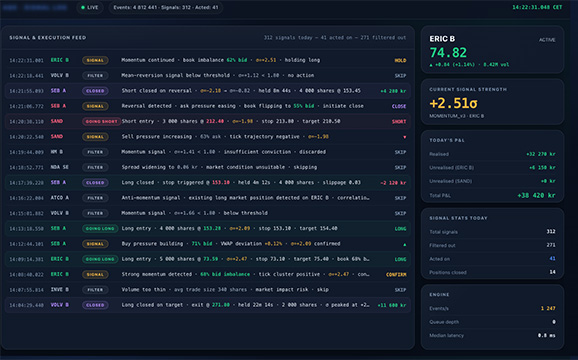Click the Positions closed 14 value
Image resolution: width=578 pixels, height=360 pixels.
click(552, 272)
